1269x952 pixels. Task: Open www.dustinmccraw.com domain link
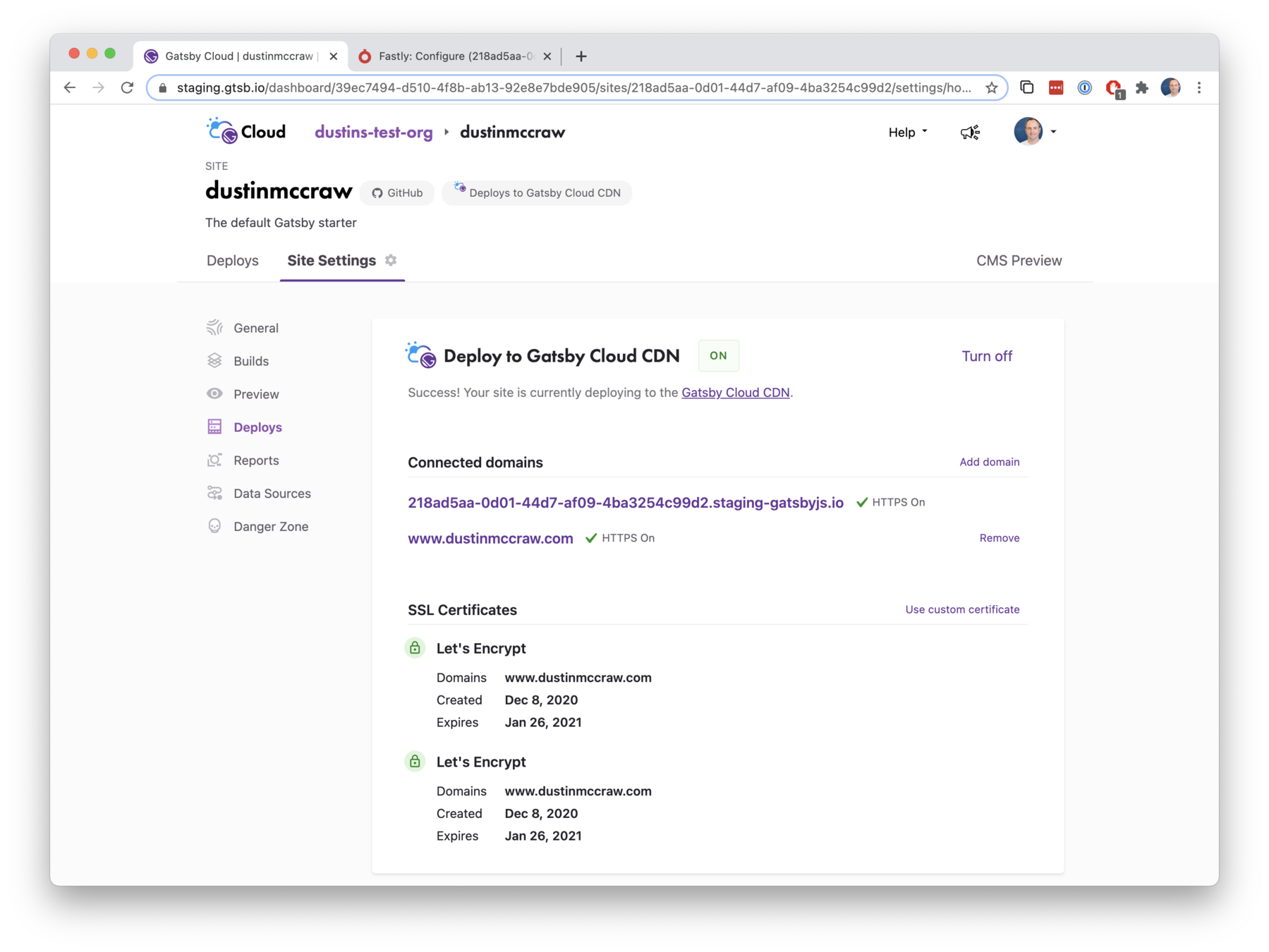coord(490,539)
